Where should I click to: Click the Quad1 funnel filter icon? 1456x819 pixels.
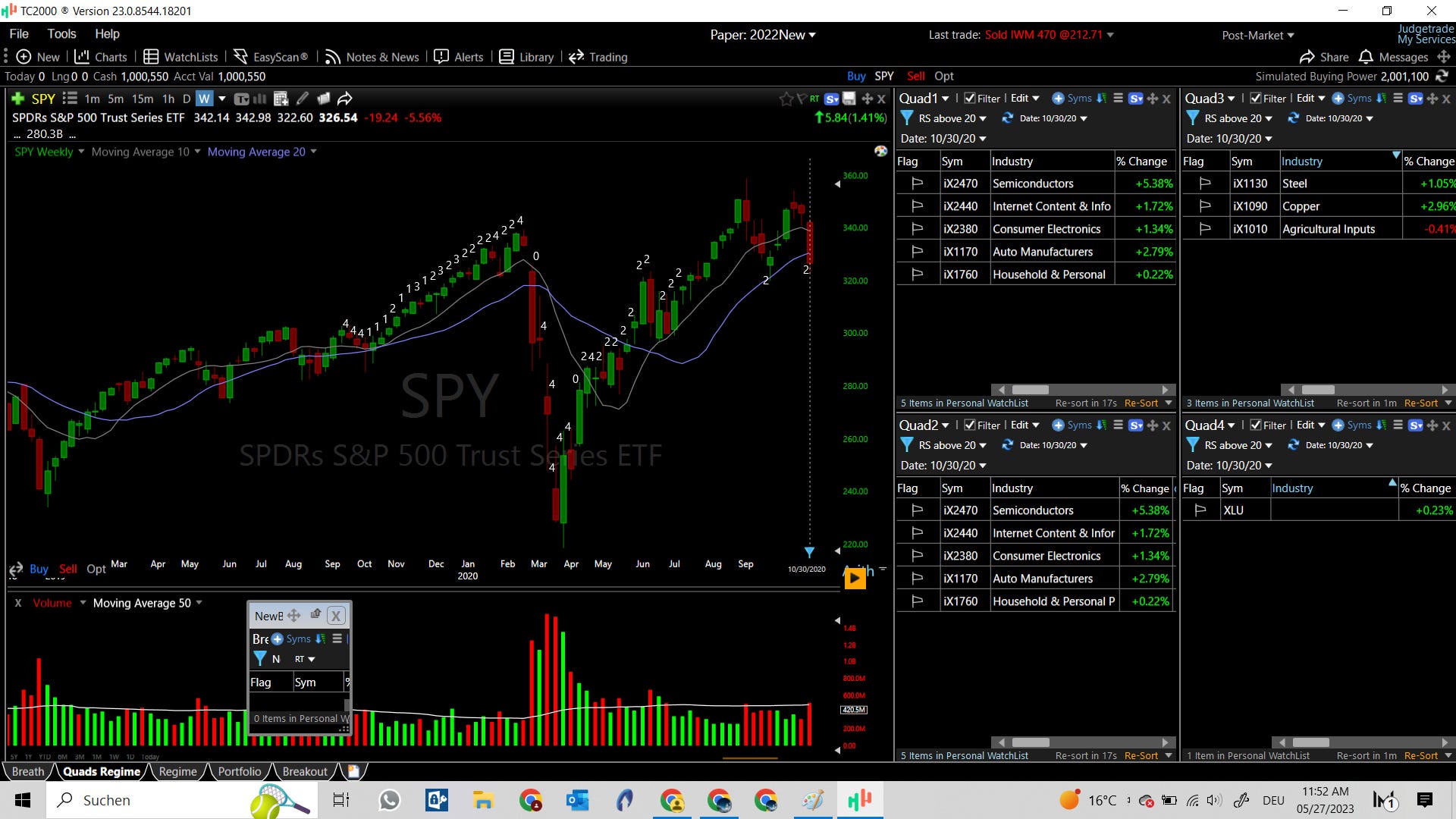point(906,118)
